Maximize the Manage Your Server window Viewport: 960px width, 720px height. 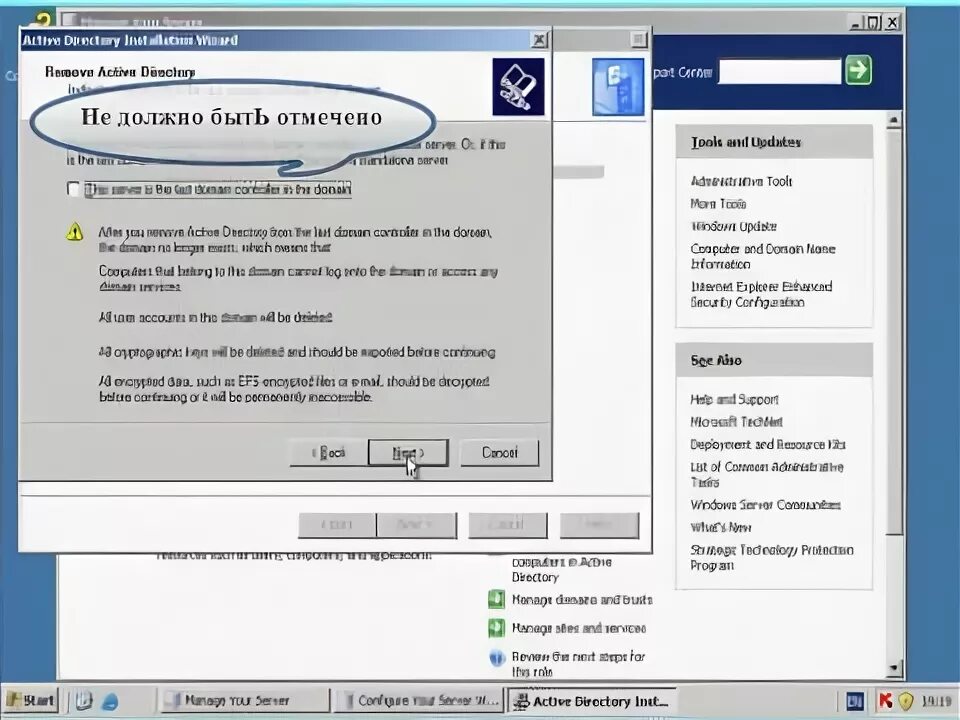pos(874,23)
